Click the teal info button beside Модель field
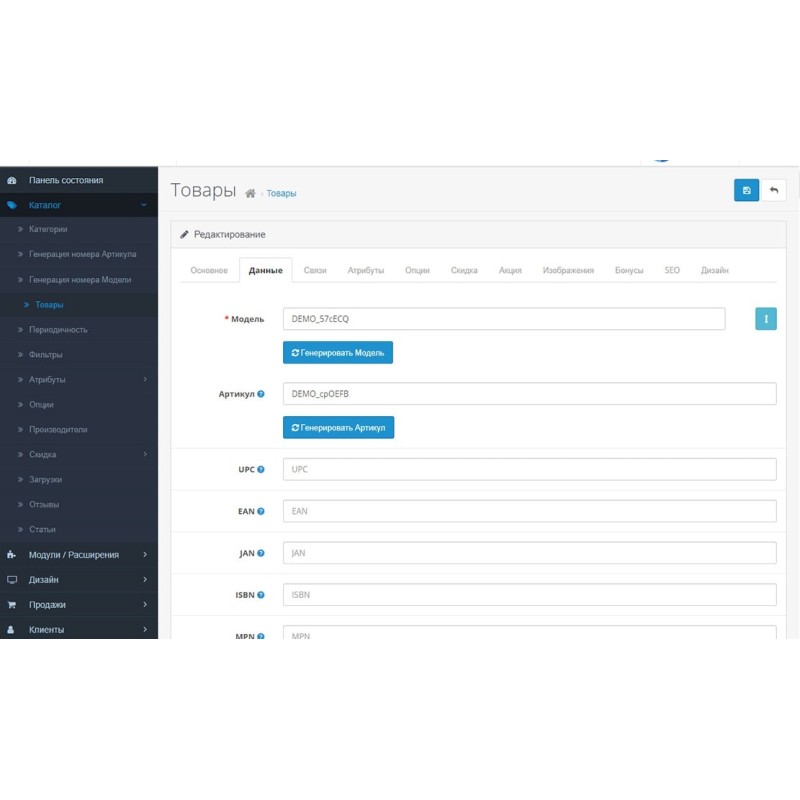This screenshot has width=800, height=800. click(764, 318)
